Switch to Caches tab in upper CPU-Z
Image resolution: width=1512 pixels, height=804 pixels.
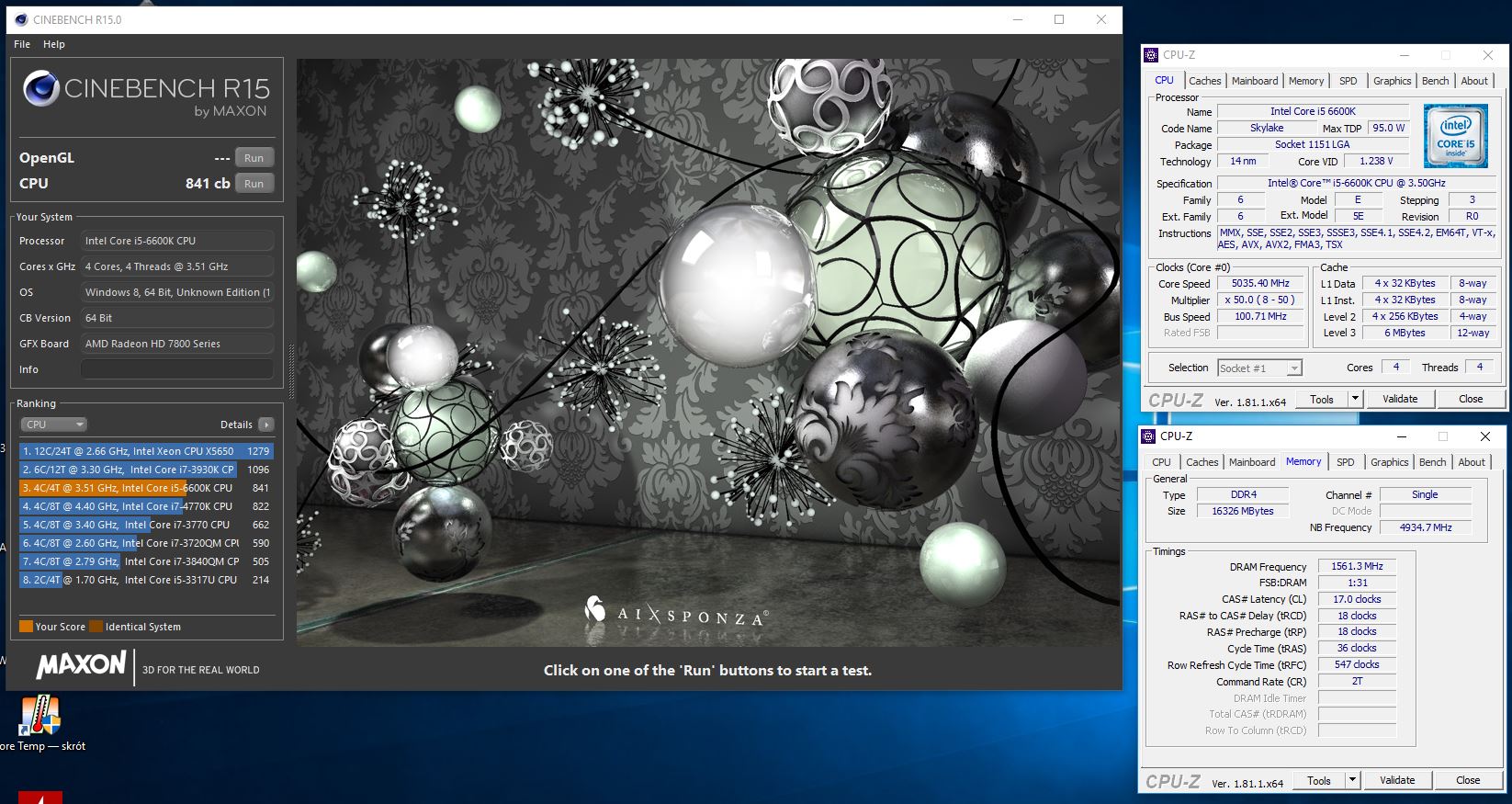point(1204,81)
